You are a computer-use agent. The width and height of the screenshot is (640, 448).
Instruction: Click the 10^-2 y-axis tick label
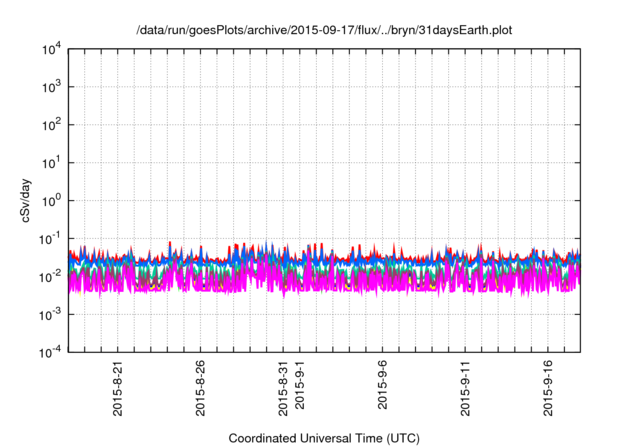[49, 276]
